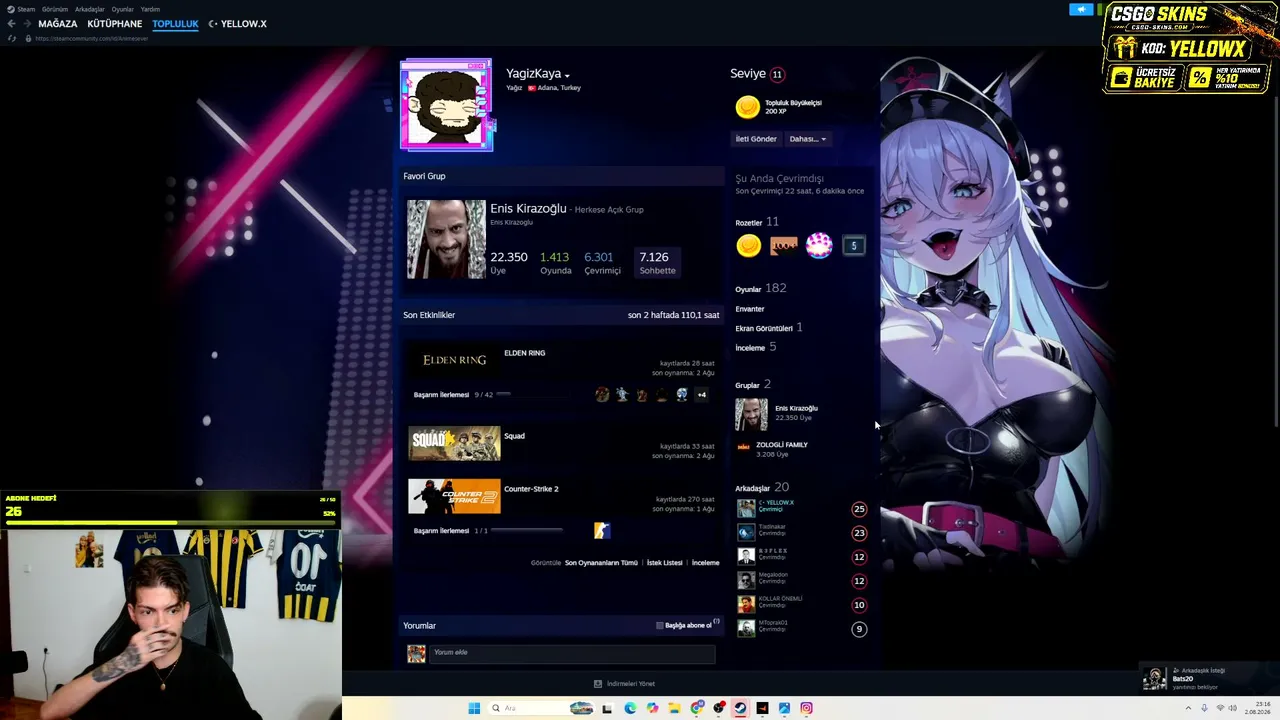This screenshot has width=1280, height=720.
Task: Open the ZOLOGLİ FAMILY group
Action: [x=782, y=445]
